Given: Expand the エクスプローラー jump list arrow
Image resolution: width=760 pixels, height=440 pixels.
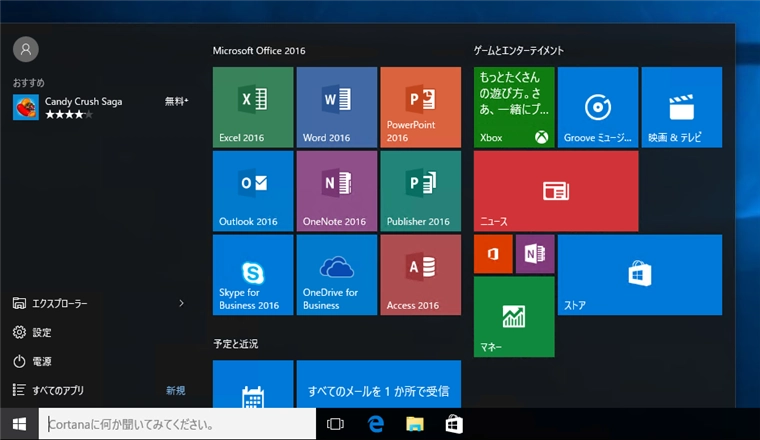Looking at the screenshot, I should tap(181, 303).
